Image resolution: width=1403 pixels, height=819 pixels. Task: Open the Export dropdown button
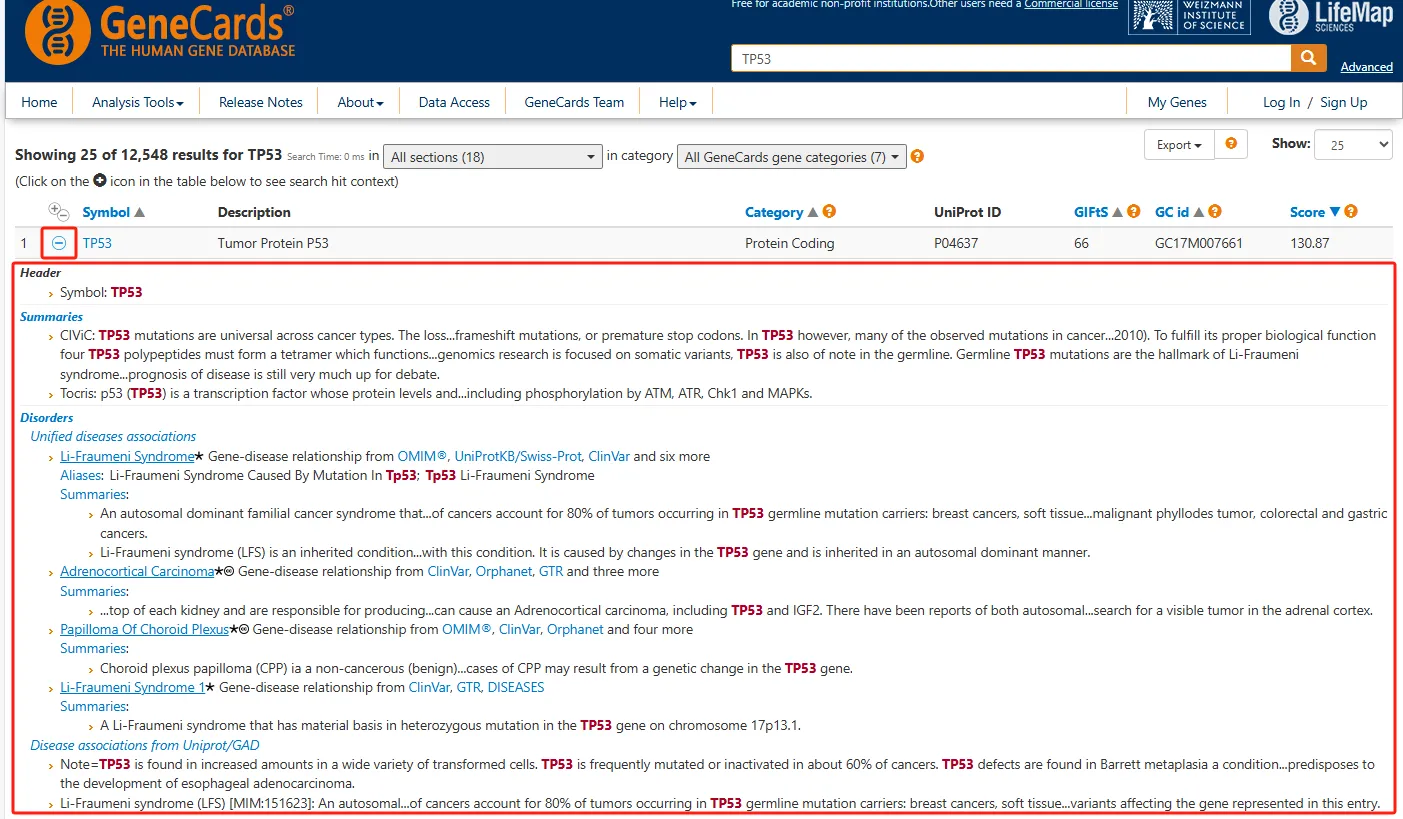pyautogui.click(x=1178, y=145)
